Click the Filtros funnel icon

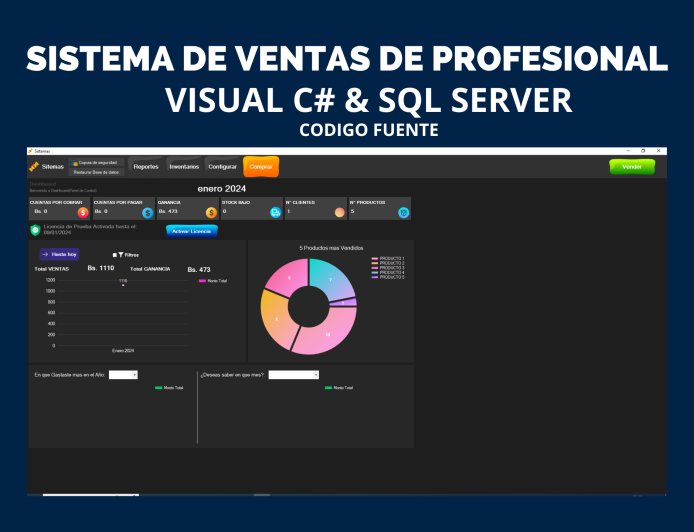[x=121, y=255]
